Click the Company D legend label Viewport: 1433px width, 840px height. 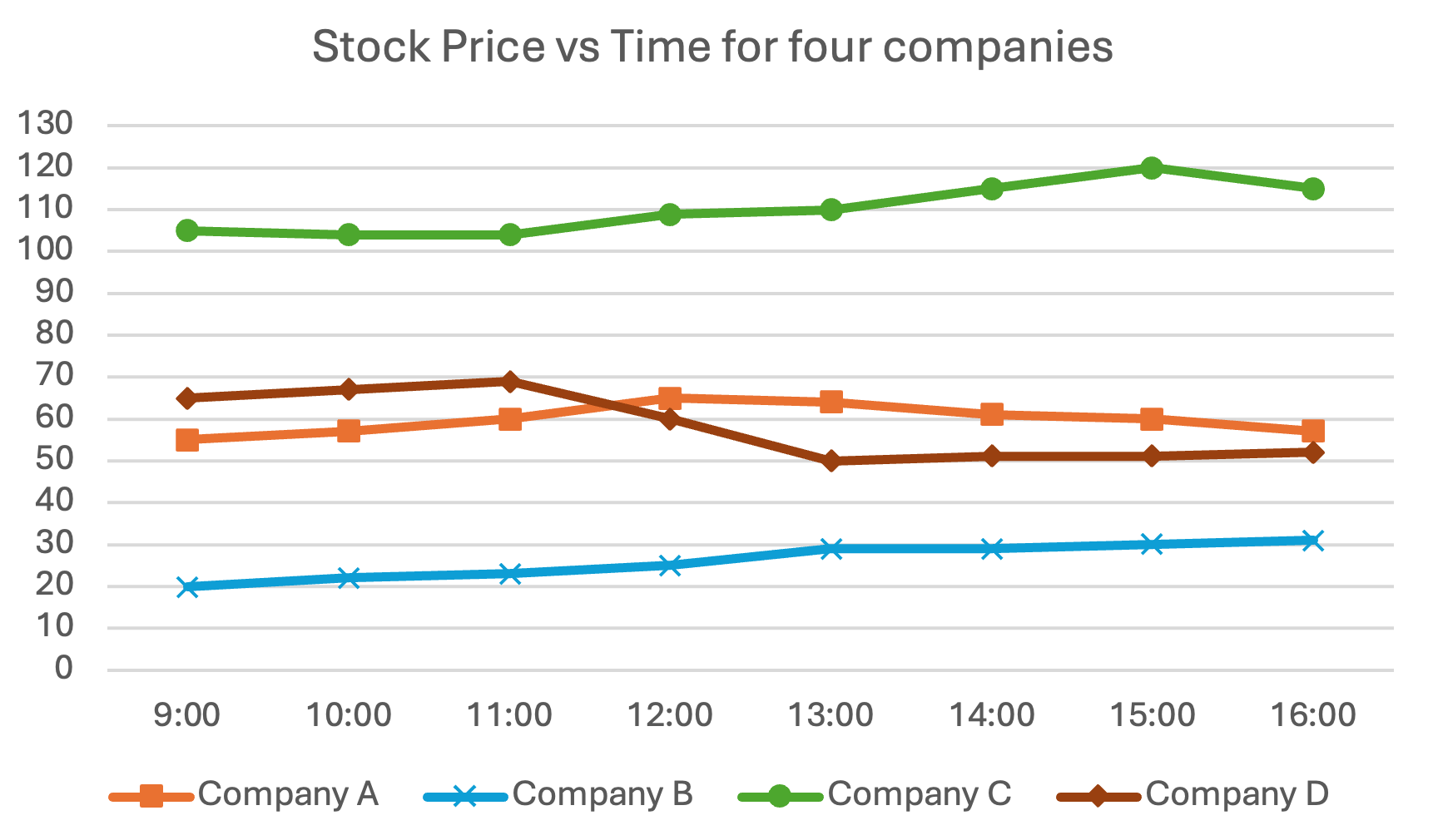click(x=1237, y=794)
